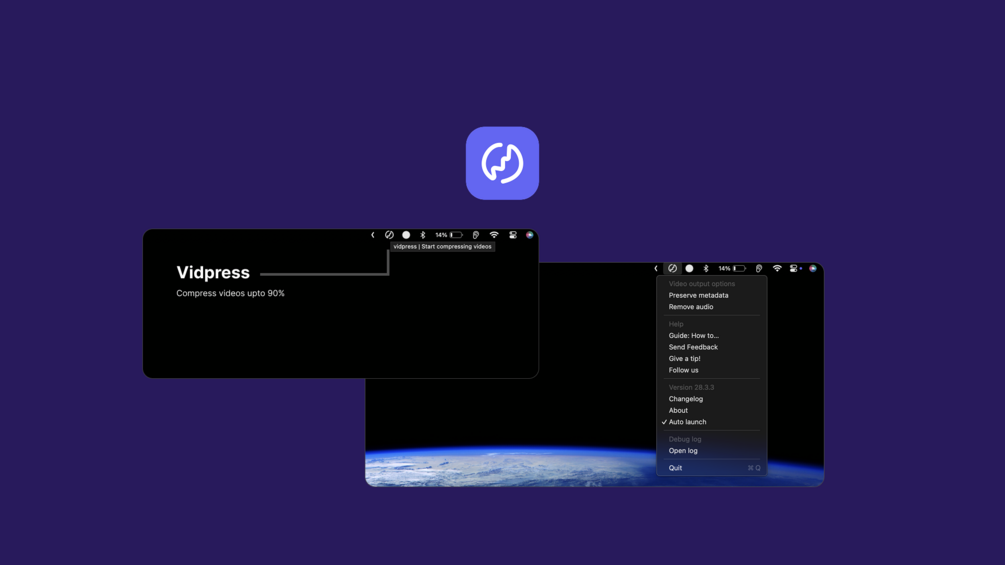Screen dimensions: 1005x565
Task: Click the white circle icon in the dropdown panel's menu bar
Action: (689, 268)
